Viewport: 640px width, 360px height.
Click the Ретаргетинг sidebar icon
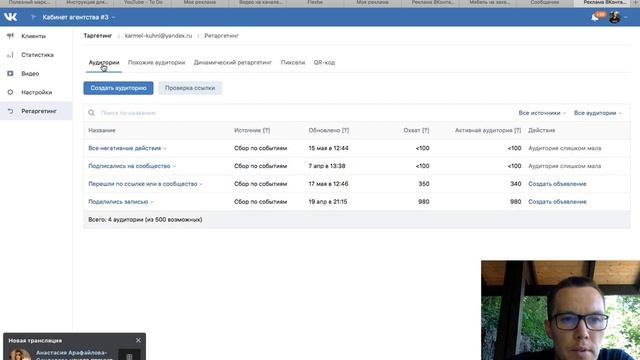(x=10, y=111)
